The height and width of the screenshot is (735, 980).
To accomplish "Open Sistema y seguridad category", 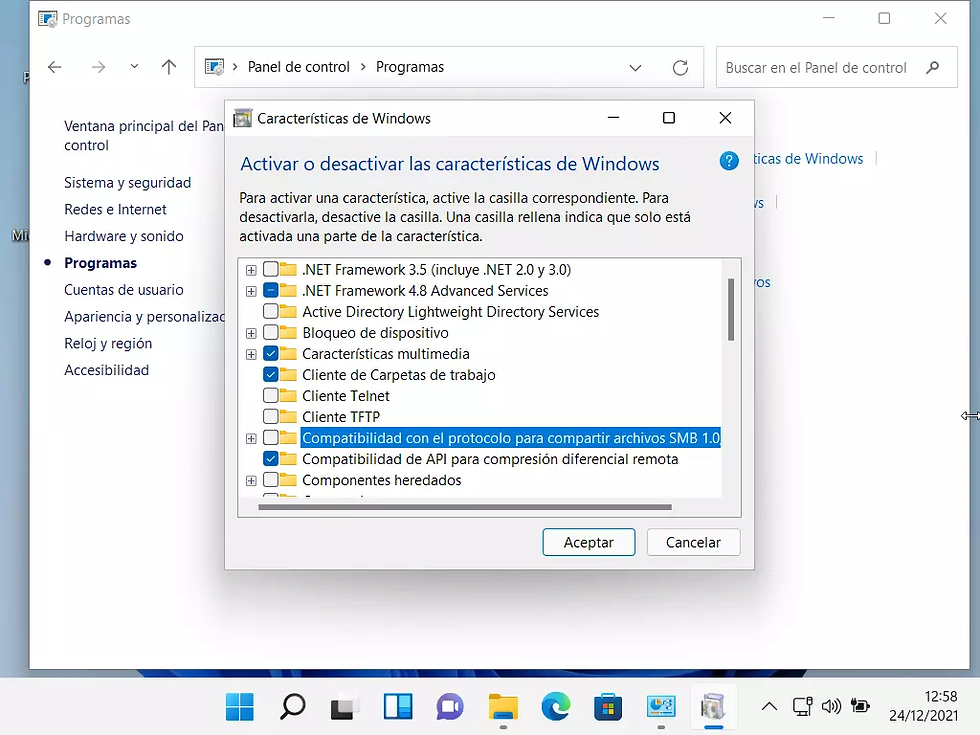I will click(x=128, y=182).
